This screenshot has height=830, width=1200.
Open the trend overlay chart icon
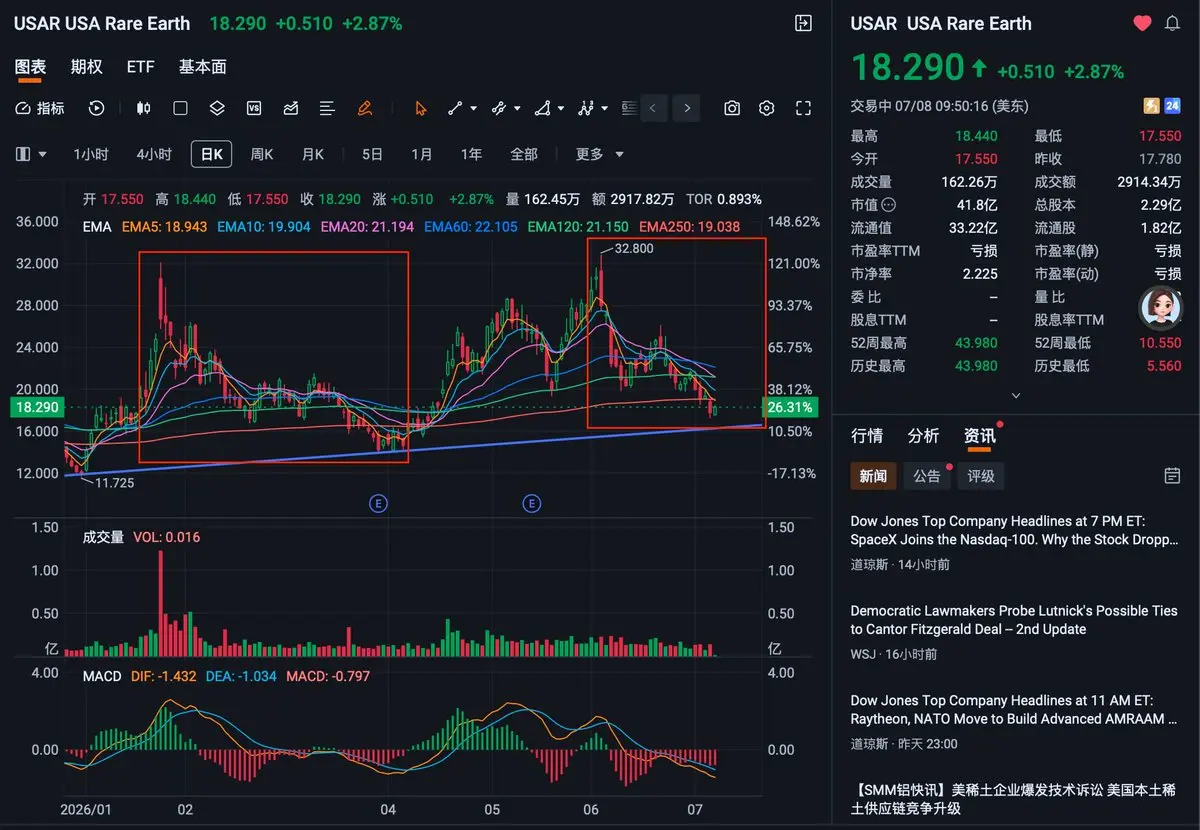point(291,108)
